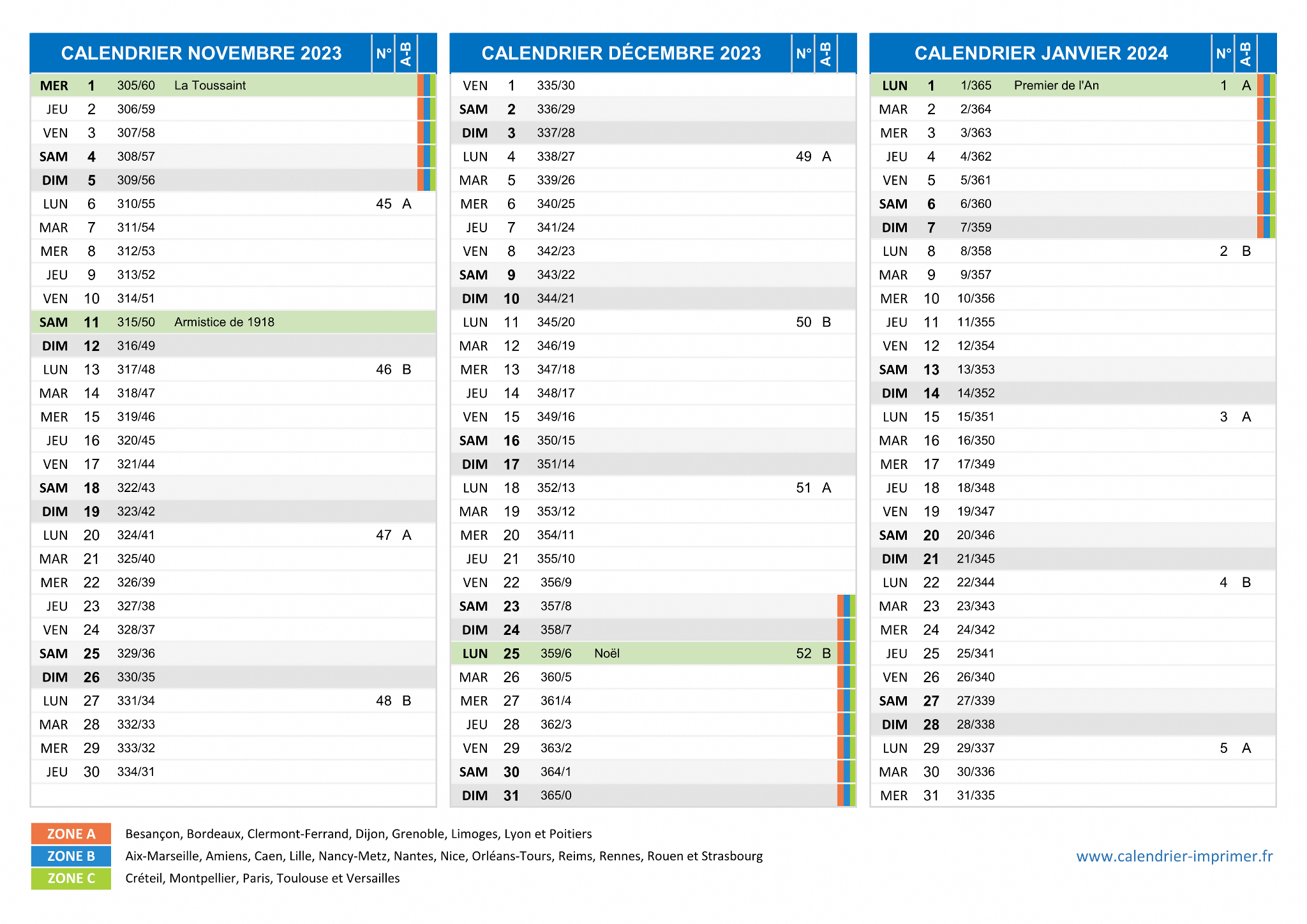
Task: Click day count 8/358 in January
Action: click(976, 251)
